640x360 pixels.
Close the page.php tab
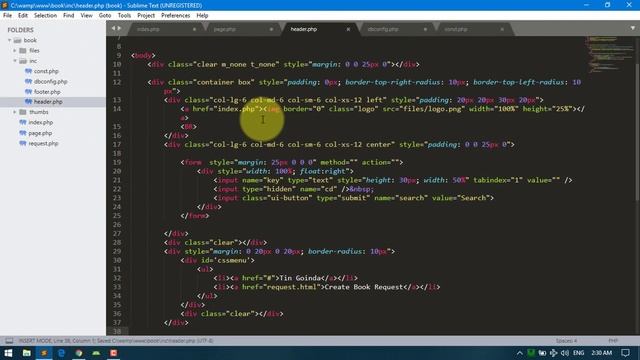click(x=271, y=29)
